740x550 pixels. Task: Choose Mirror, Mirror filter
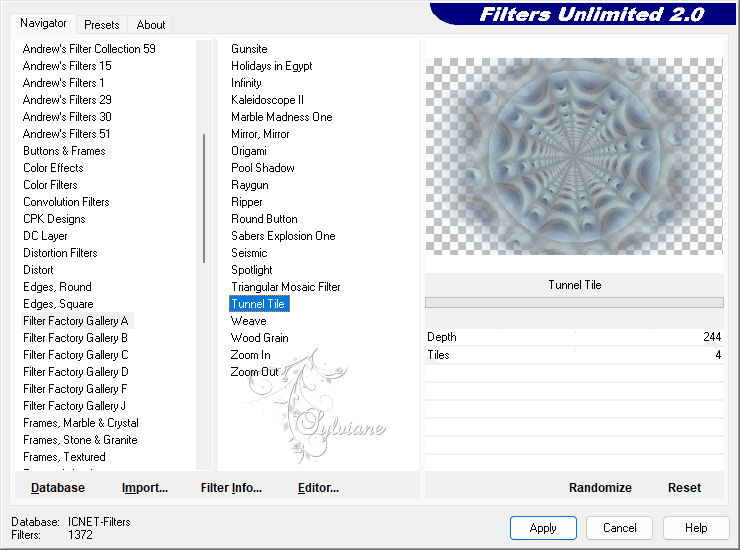click(x=260, y=134)
